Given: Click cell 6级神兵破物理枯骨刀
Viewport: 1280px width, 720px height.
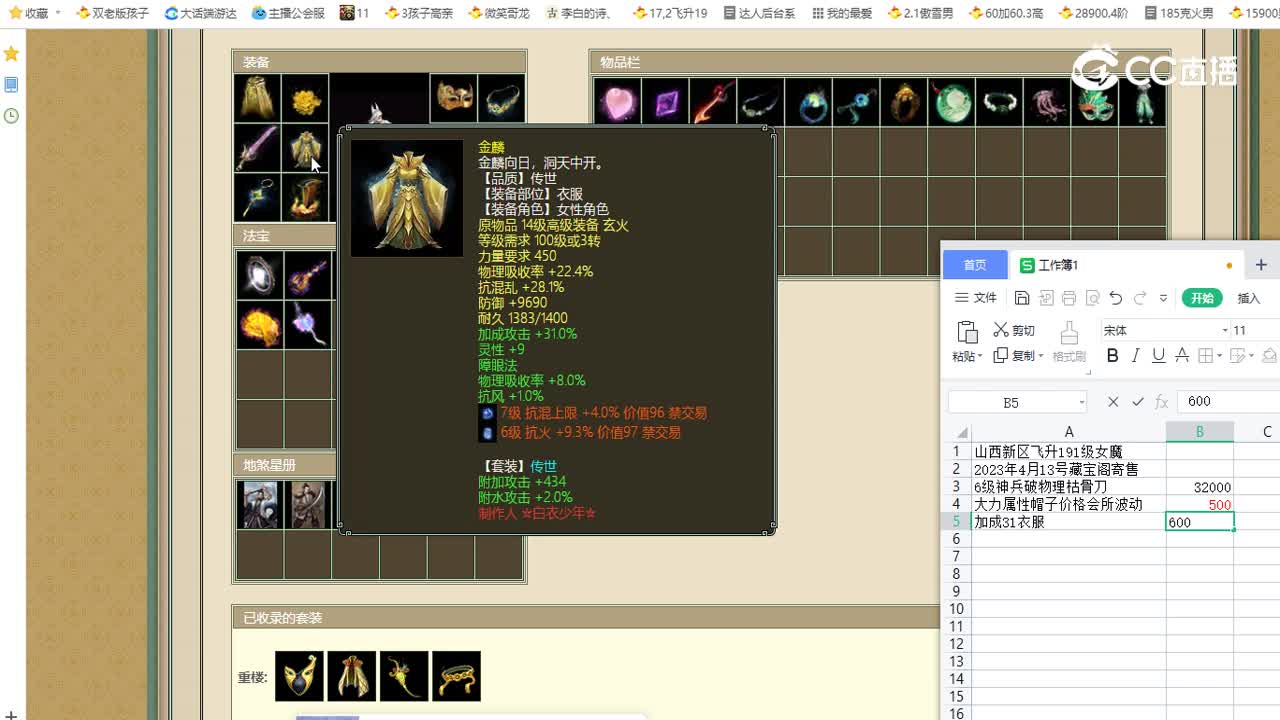Looking at the screenshot, I should pyautogui.click(x=1068, y=487).
